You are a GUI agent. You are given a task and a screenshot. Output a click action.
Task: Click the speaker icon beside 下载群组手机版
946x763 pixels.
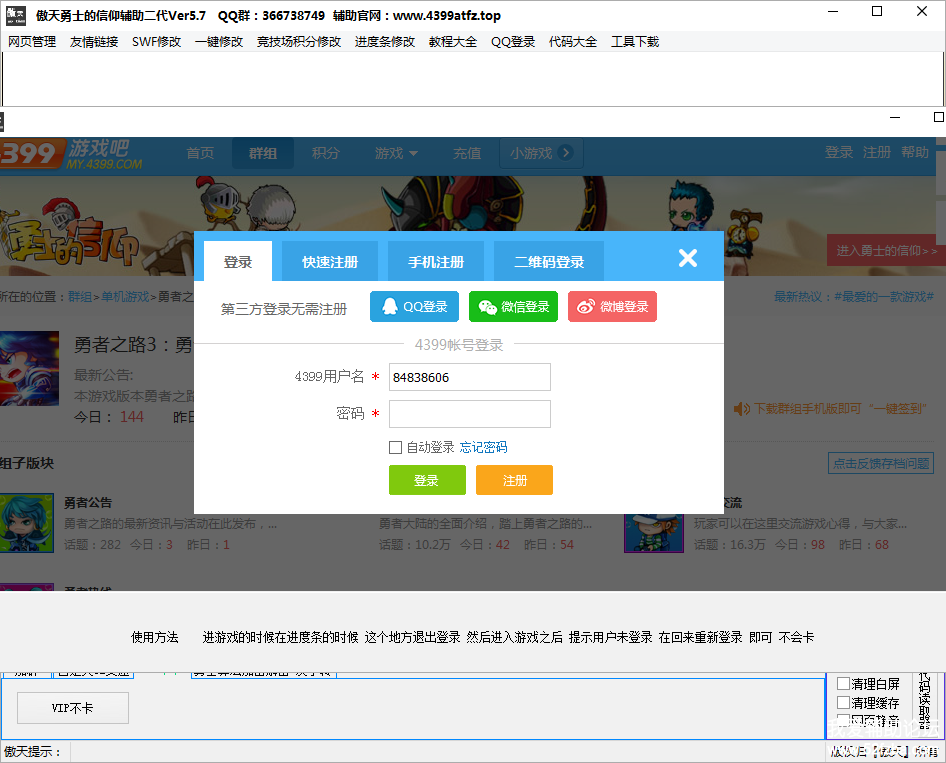click(x=741, y=409)
